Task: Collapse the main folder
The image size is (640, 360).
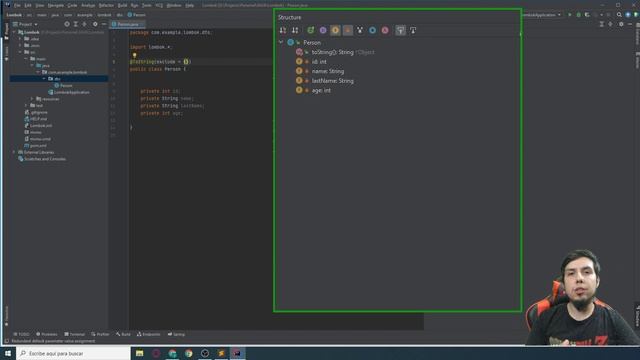Action: click(x=26, y=59)
